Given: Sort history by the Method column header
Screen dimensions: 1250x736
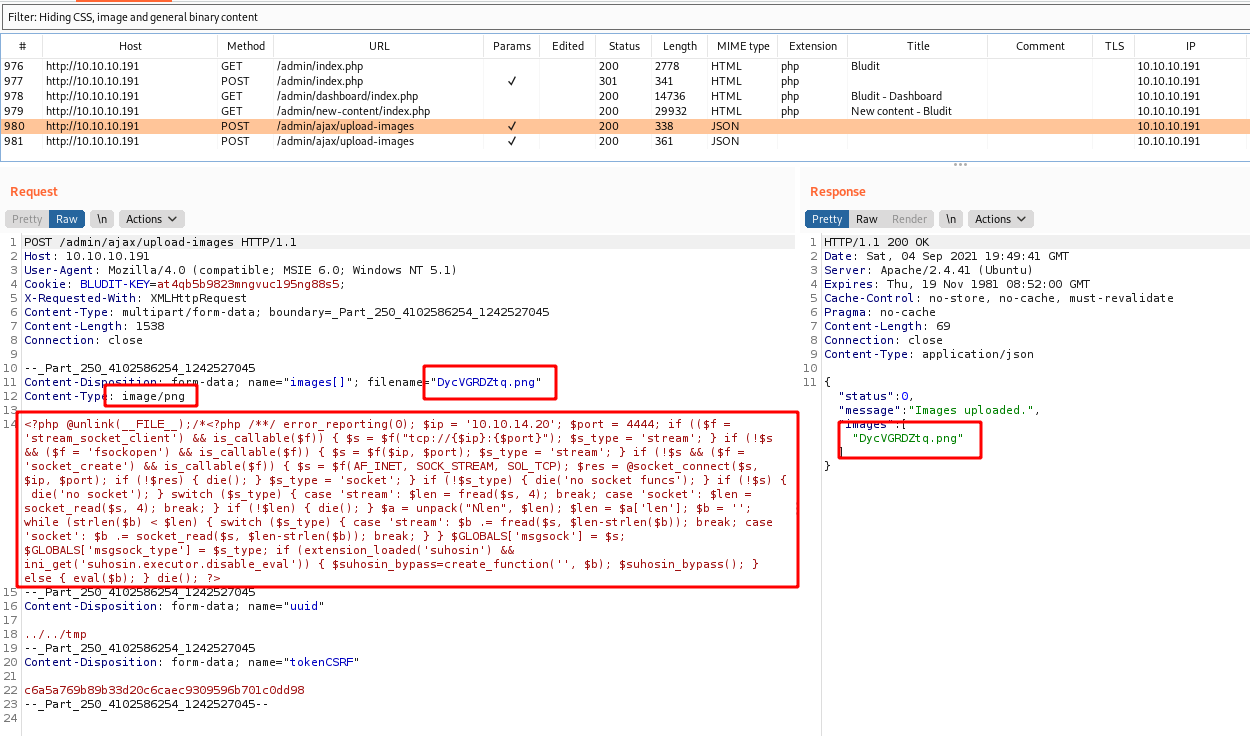Looking at the screenshot, I should (x=246, y=46).
